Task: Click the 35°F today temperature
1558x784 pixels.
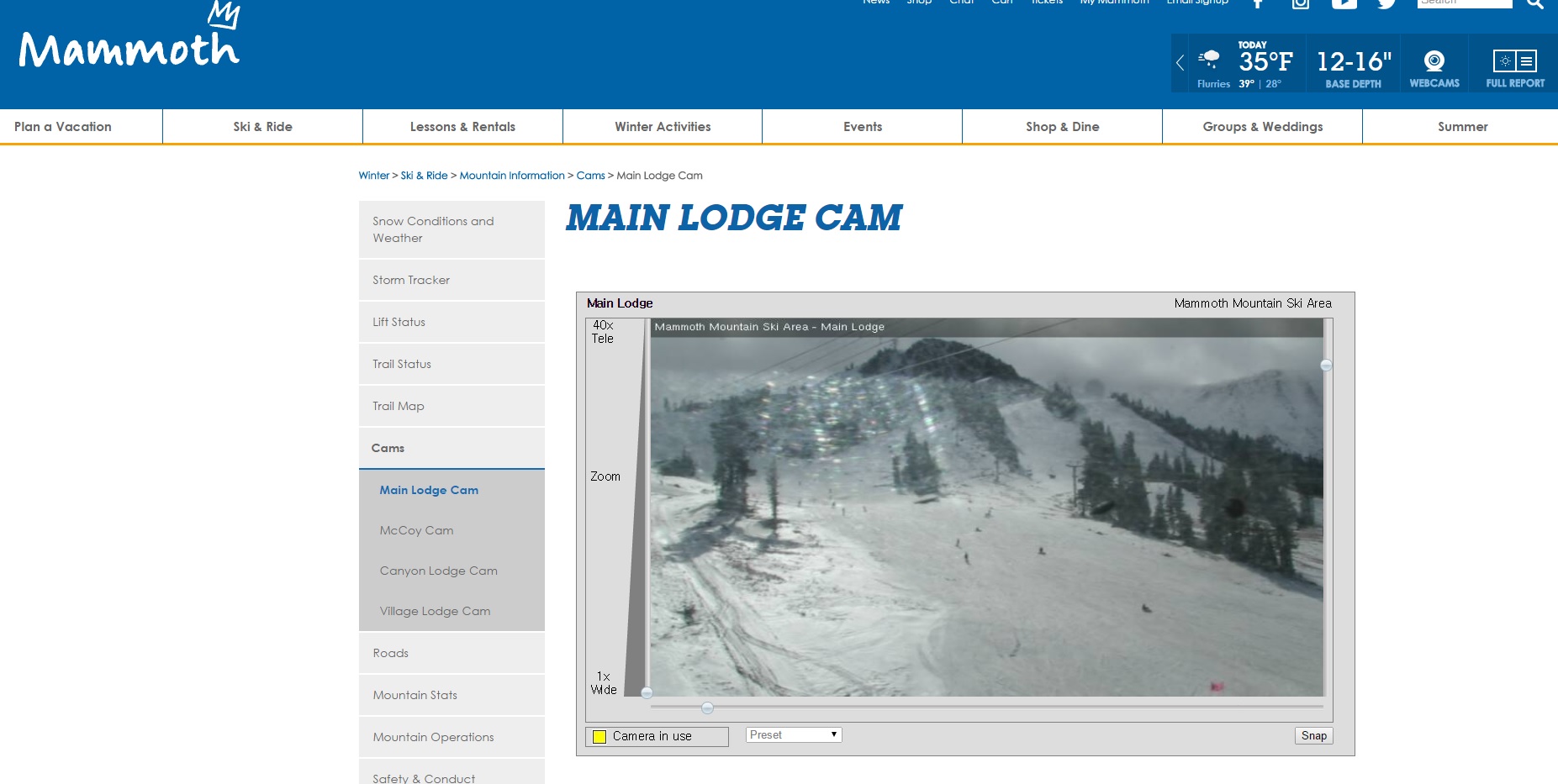Action: pos(1265,61)
